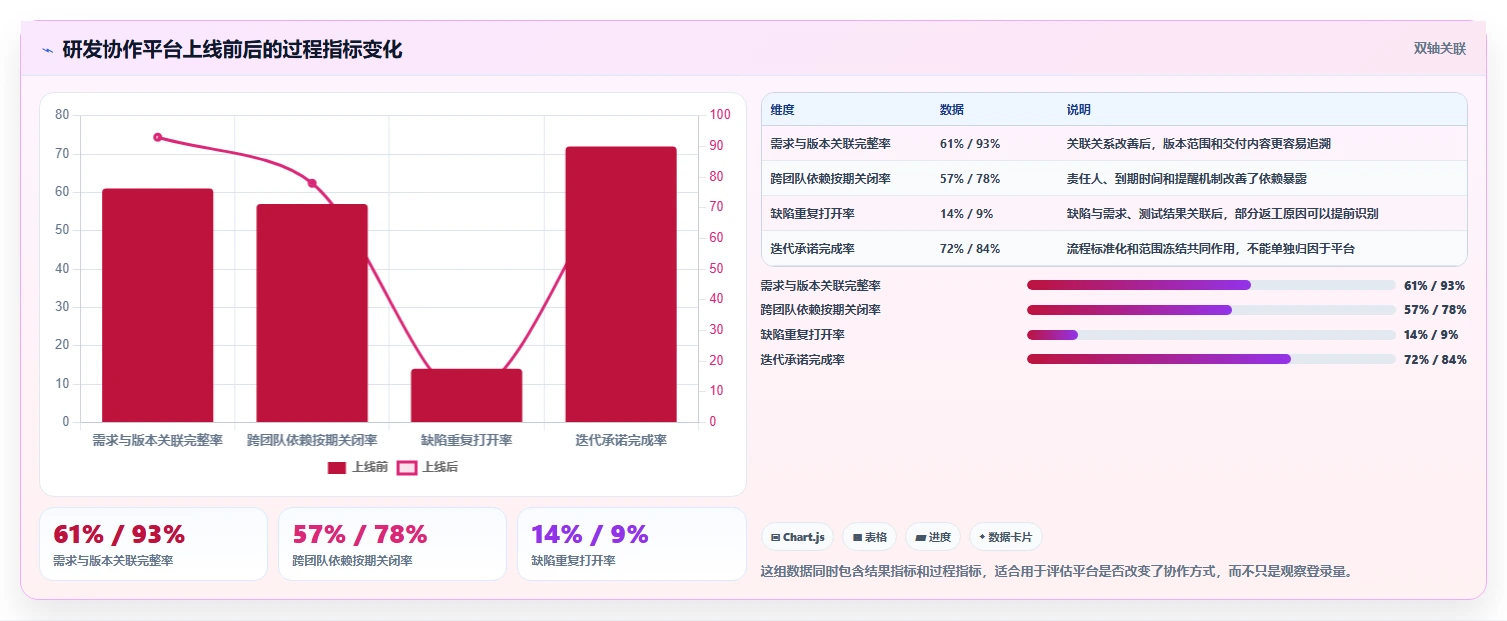The image size is (1507, 621).
Task: Select table cell 缺陷重复打开率
Action: pyautogui.click(x=812, y=214)
